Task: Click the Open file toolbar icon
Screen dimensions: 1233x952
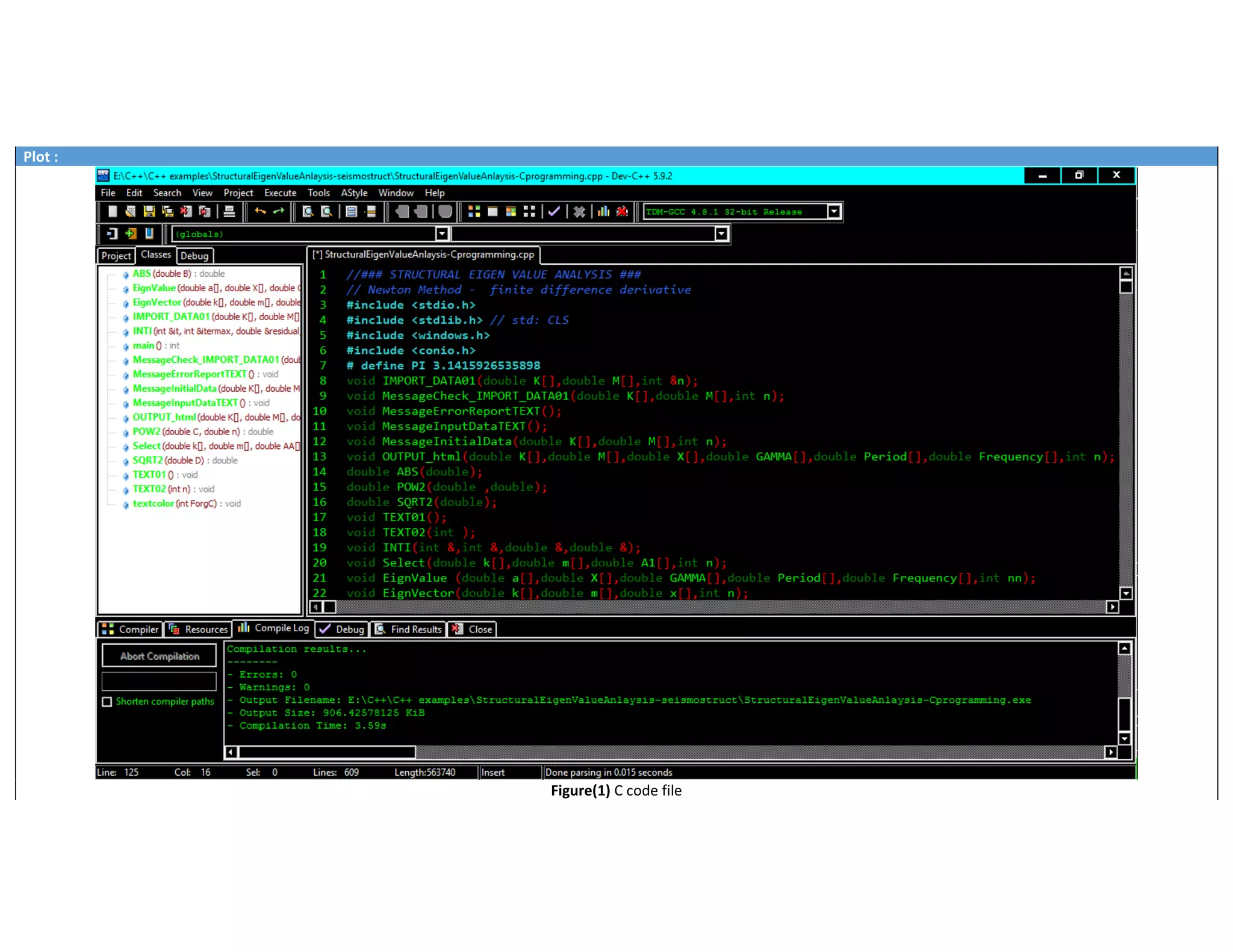Action: pos(130,211)
